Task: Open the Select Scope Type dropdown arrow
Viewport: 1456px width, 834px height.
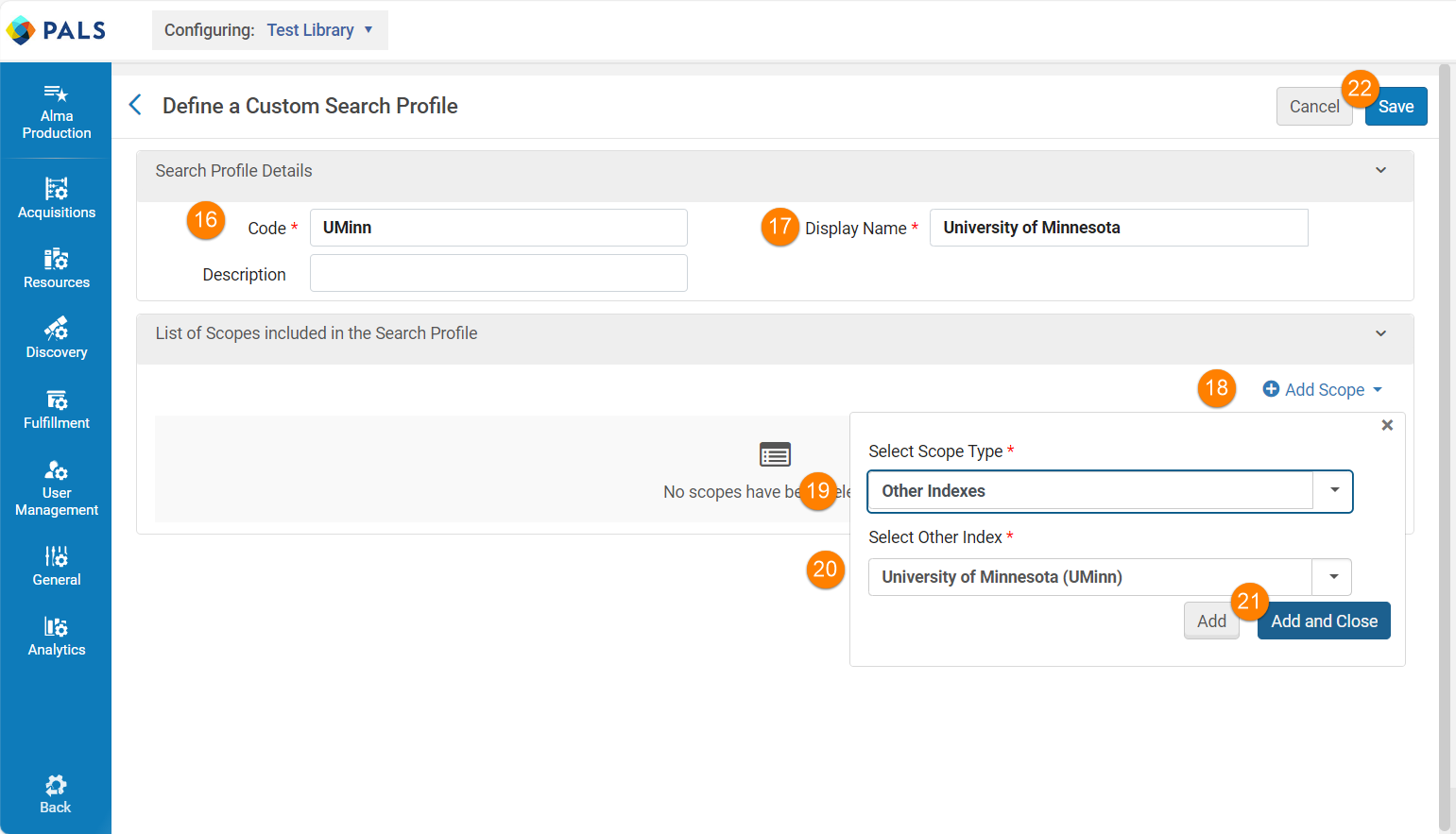Action: click(1334, 490)
